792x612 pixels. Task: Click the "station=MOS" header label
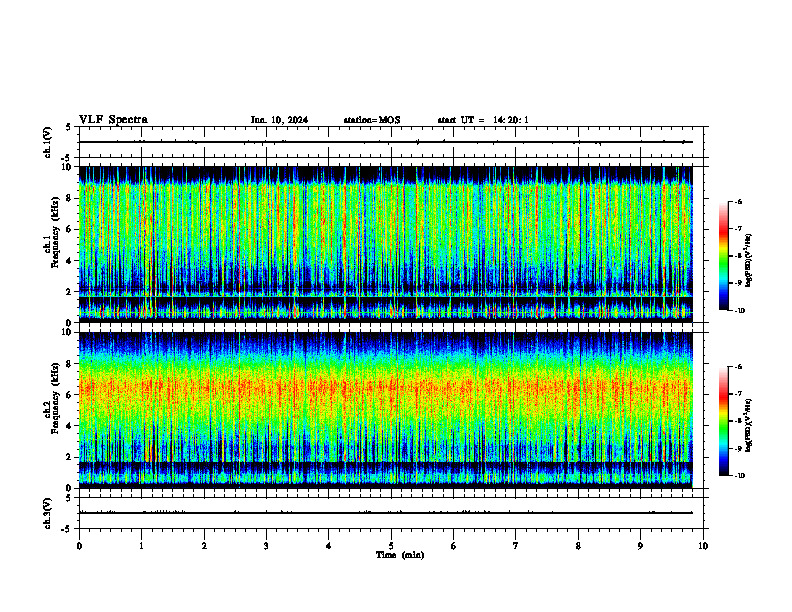point(372,120)
